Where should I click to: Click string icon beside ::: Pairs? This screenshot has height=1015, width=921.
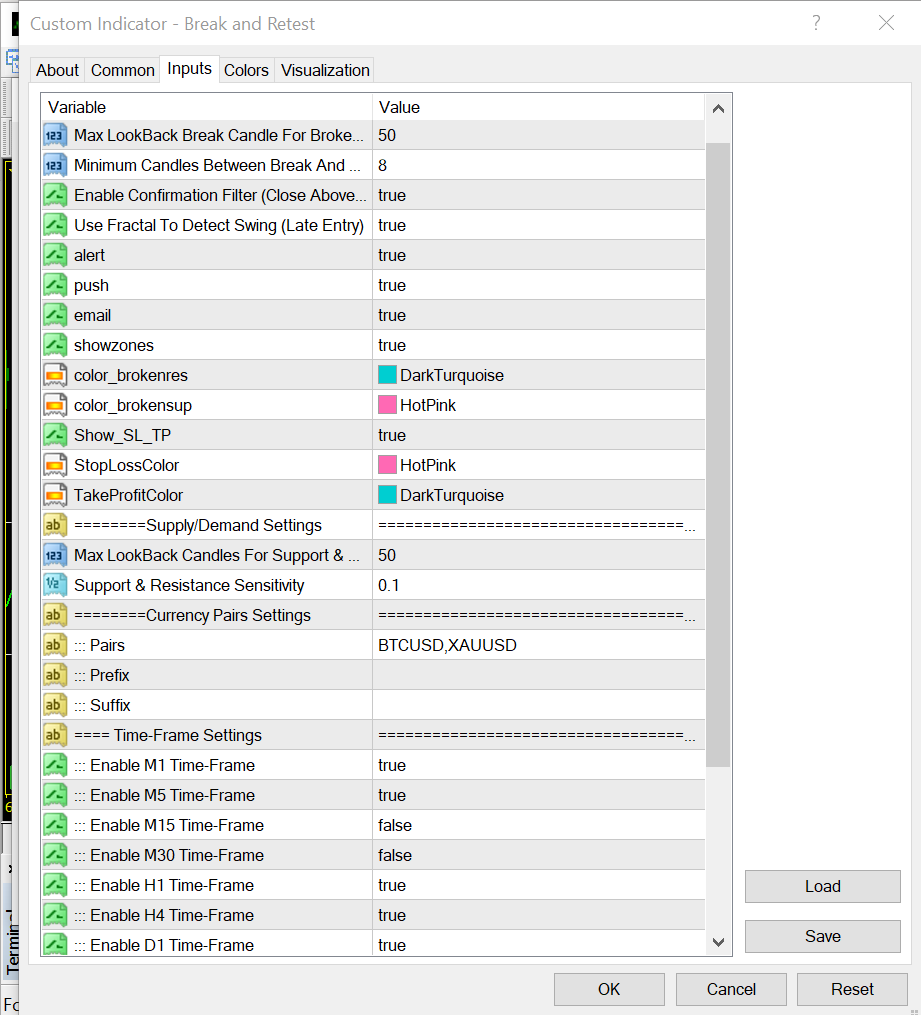55,645
